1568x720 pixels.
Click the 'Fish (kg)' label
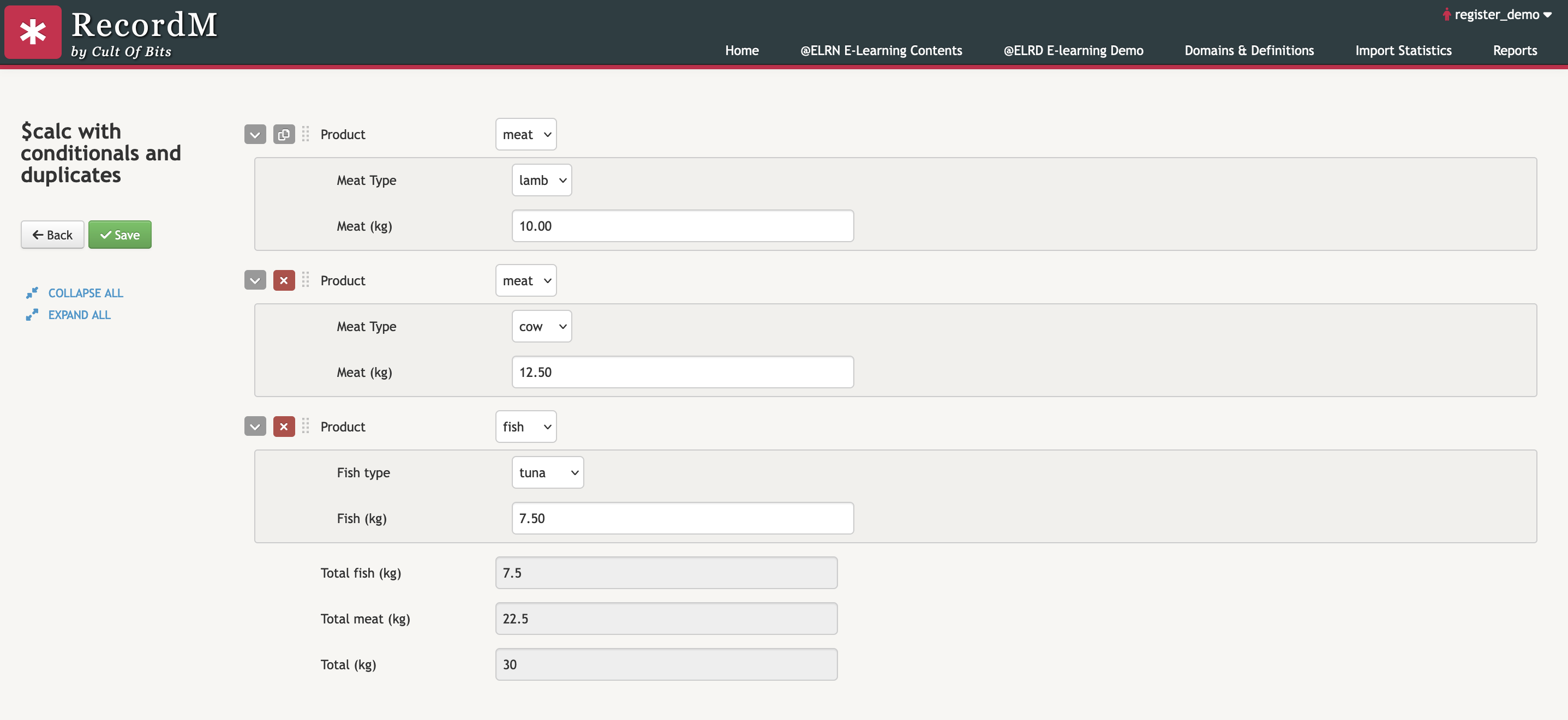362,519
